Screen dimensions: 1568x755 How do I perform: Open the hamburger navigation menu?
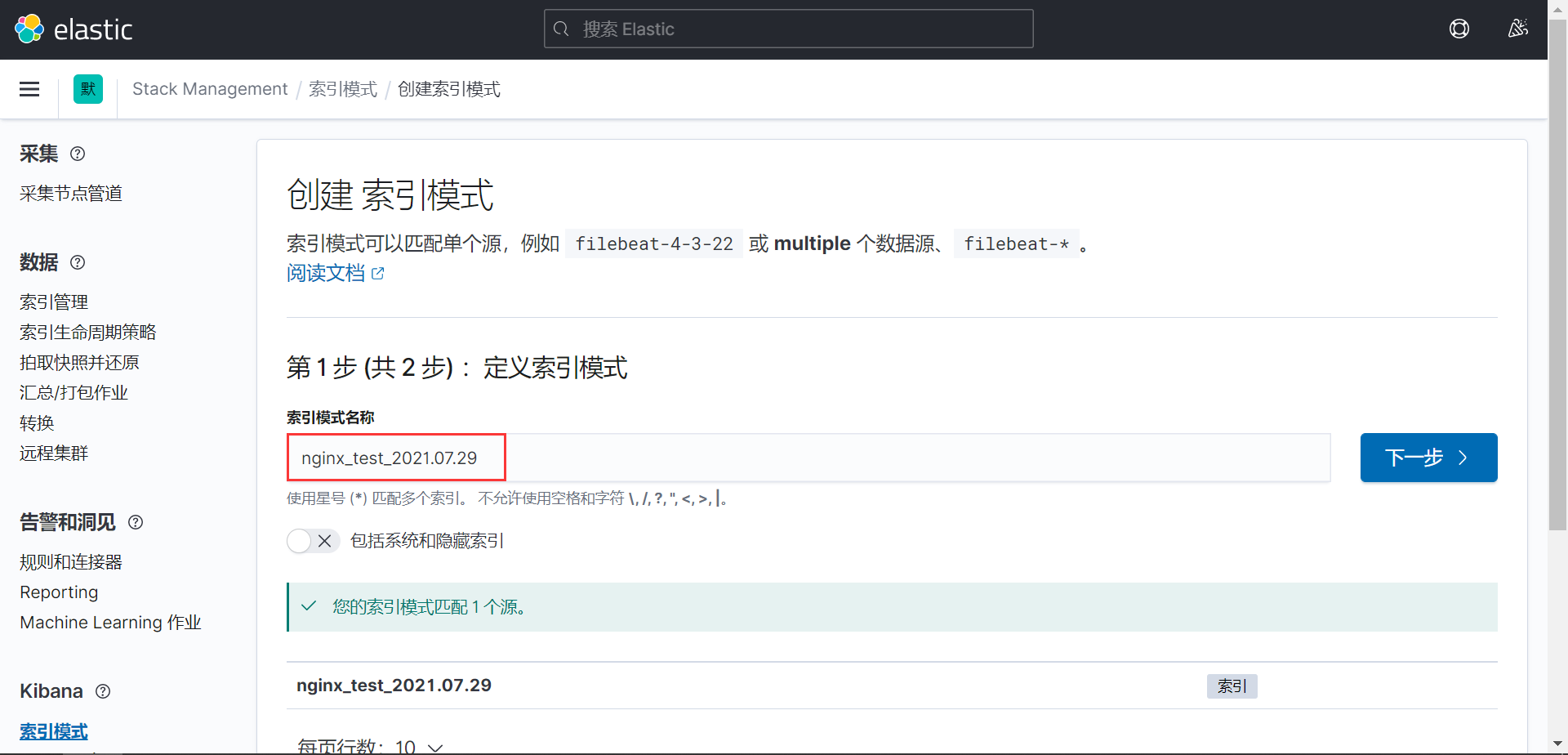click(29, 89)
